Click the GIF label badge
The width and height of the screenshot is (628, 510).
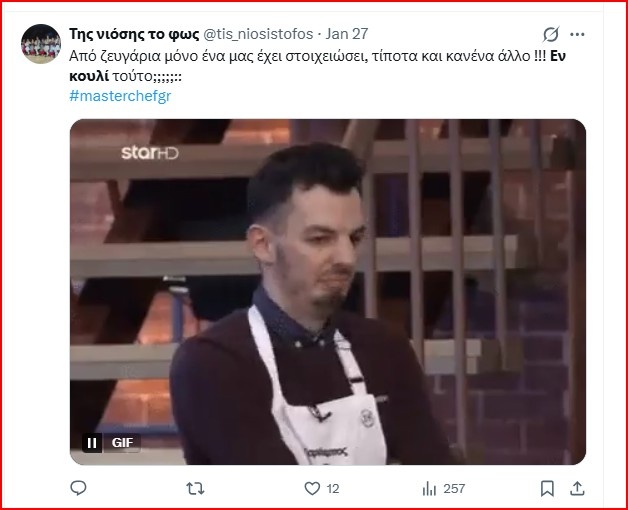coord(123,443)
